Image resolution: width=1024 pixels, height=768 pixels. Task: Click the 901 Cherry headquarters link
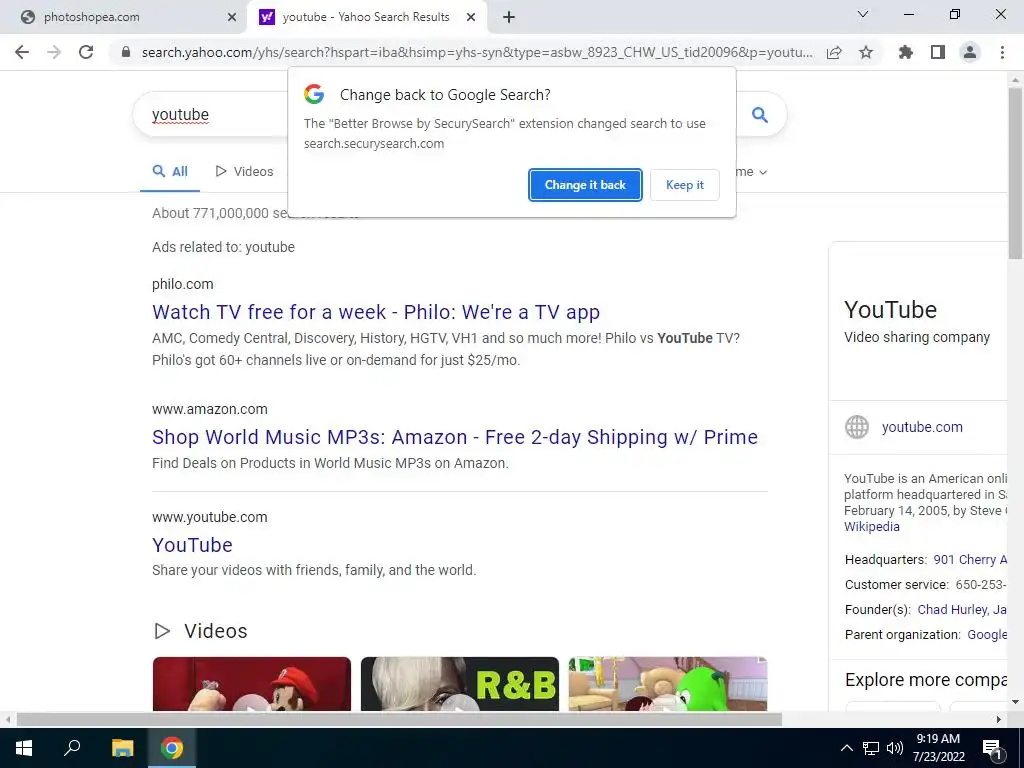click(x=970, y=560)
